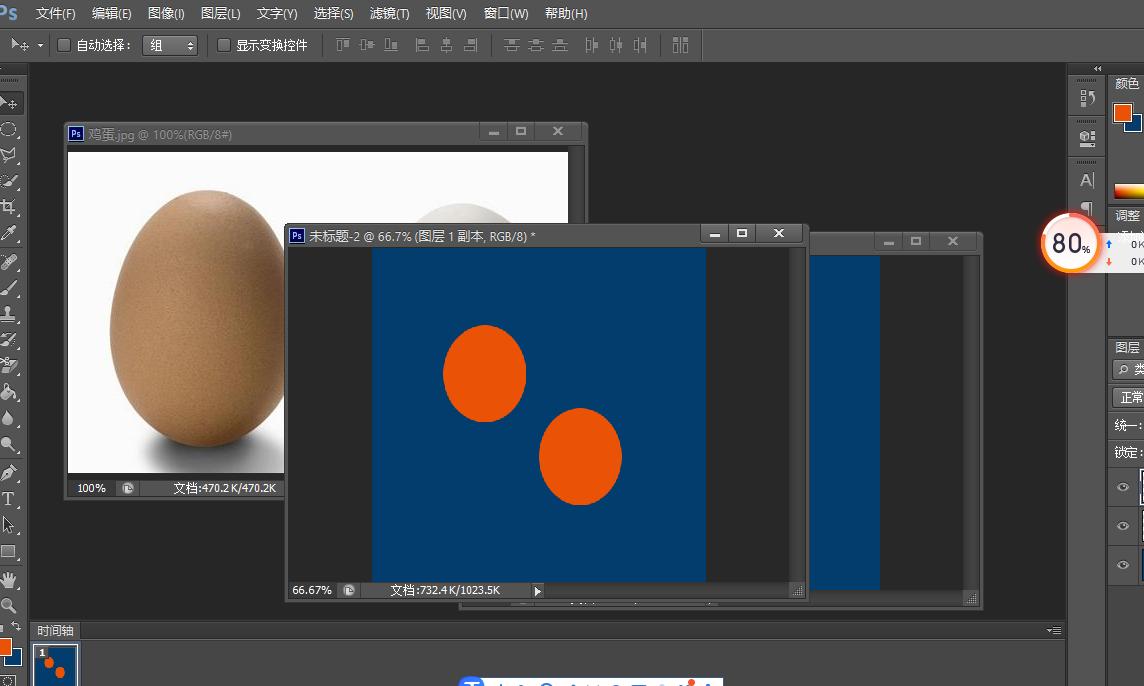The height and width of the screenshot is (686, 1144).
Task: Open the 正常 blend mode dropdown
Action: pos(1129,398)
